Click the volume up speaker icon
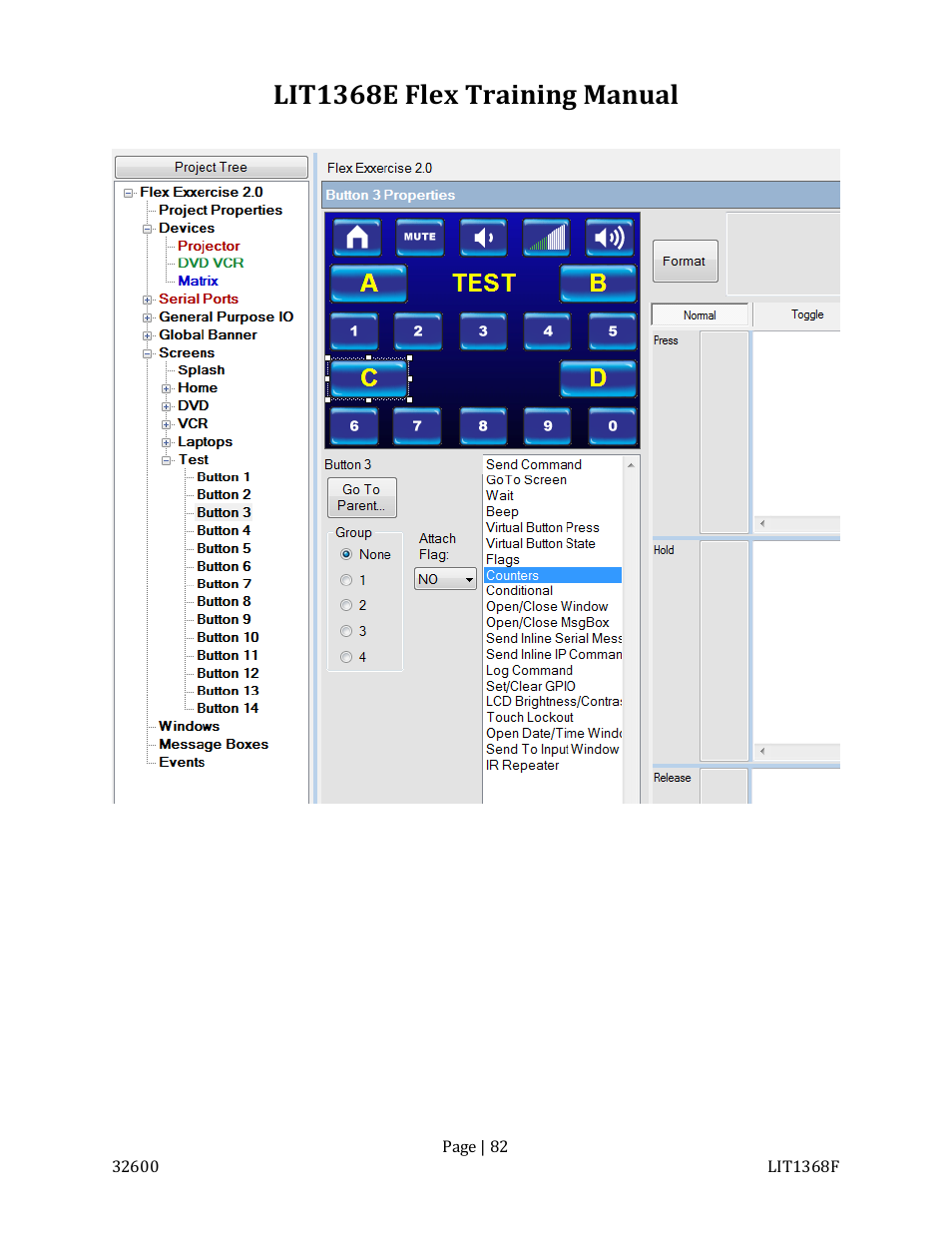The height and width of the screenshot is (1233, 952). 610,238
